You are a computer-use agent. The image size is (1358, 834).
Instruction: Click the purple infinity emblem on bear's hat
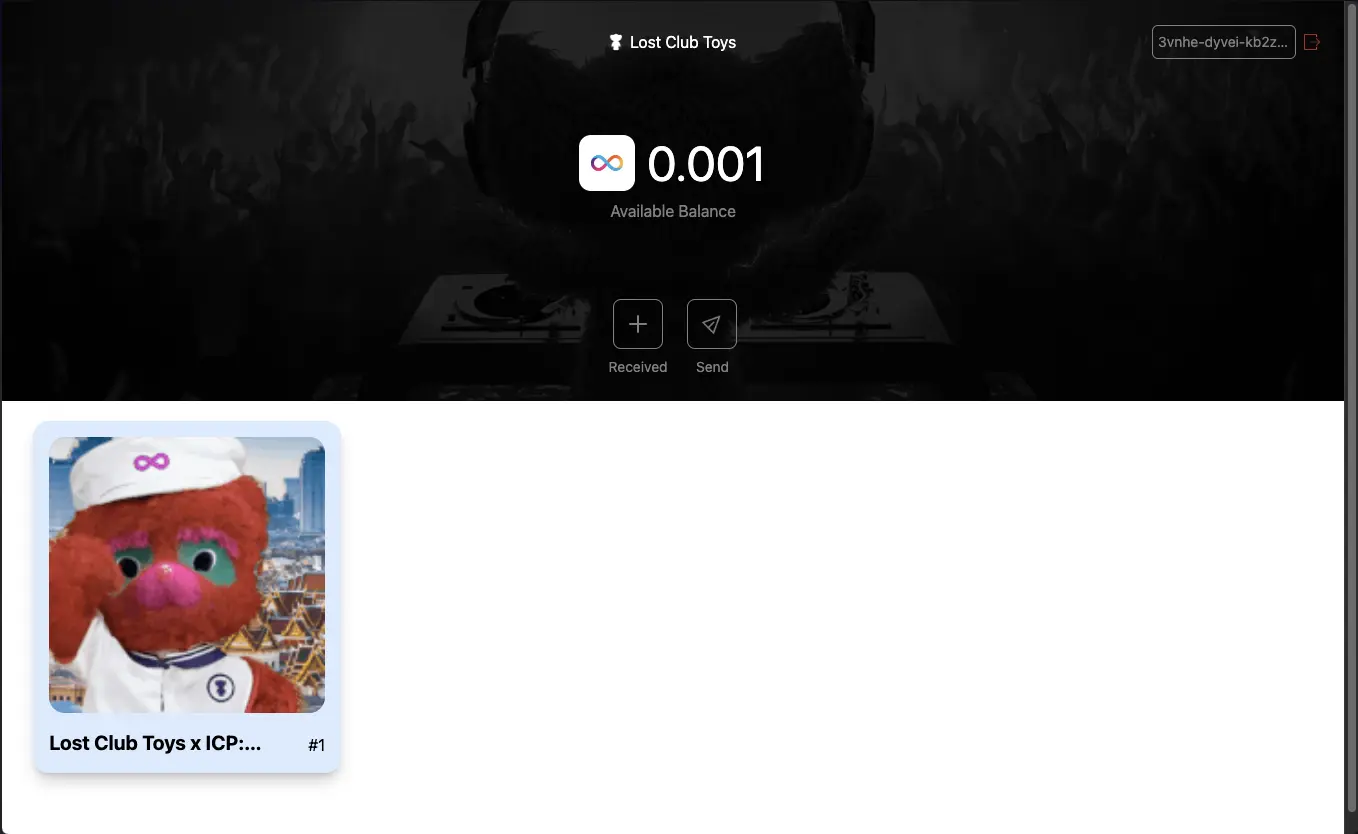coord(152,462)
